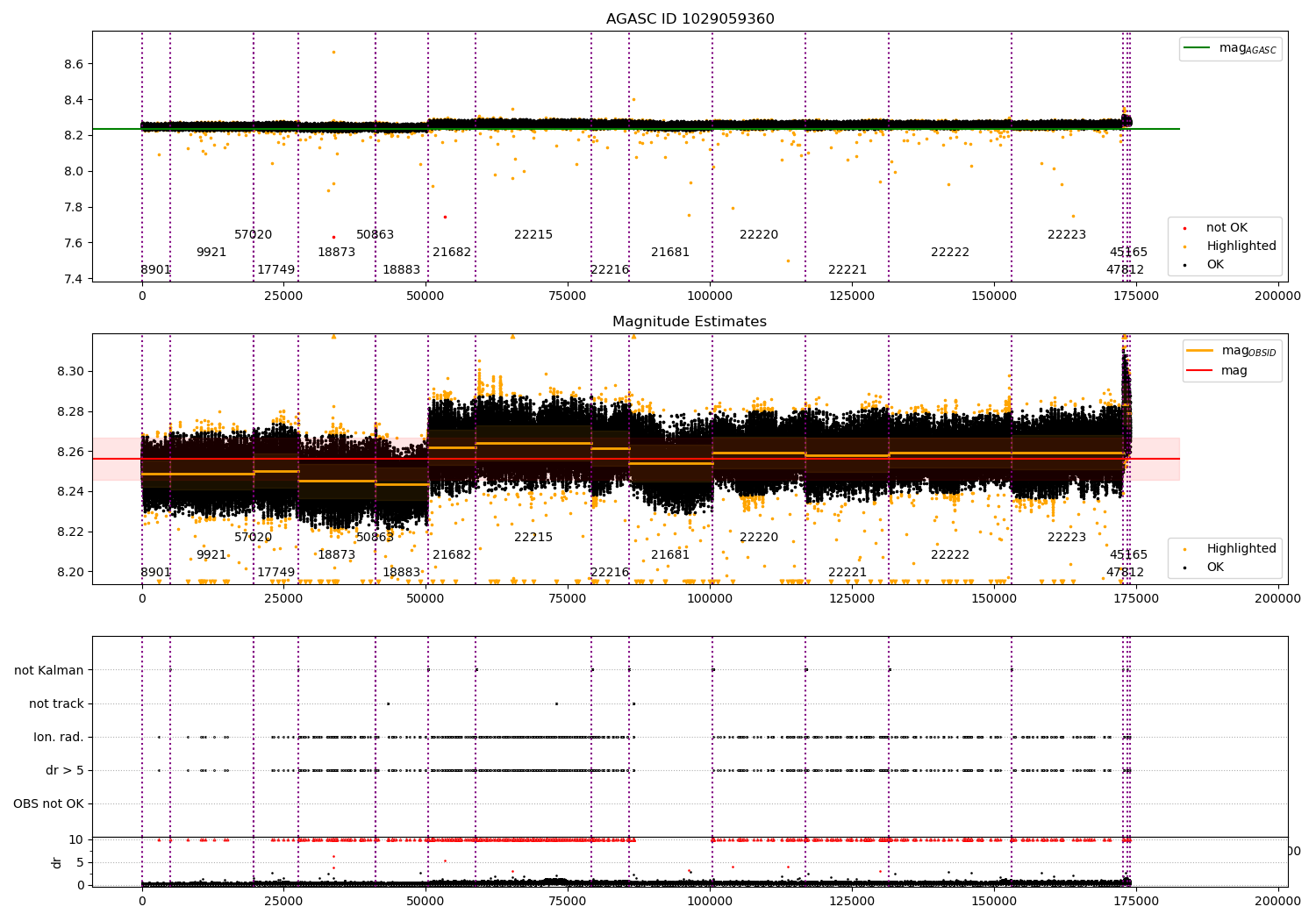This screenshot has width=1316, height=921.
Task: Click obsid label 57020 in the top plot
Action: [x=253, y=234]
